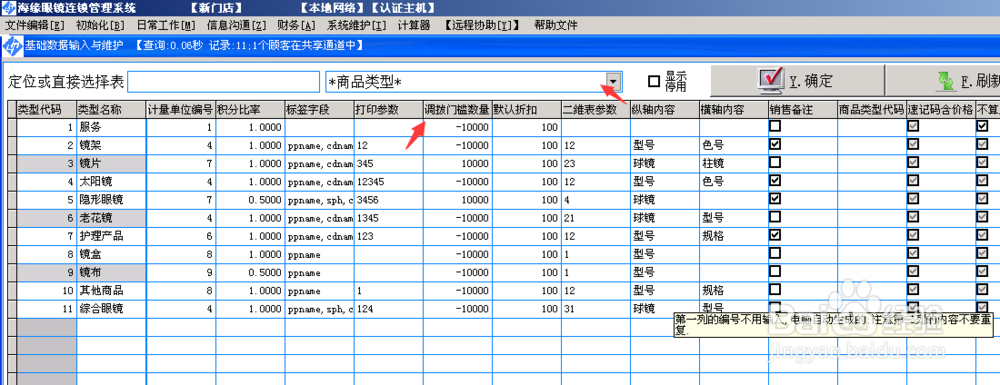Click the *商品类型* combo box field
The image size is (1000, 385).
tap(474, 82)
